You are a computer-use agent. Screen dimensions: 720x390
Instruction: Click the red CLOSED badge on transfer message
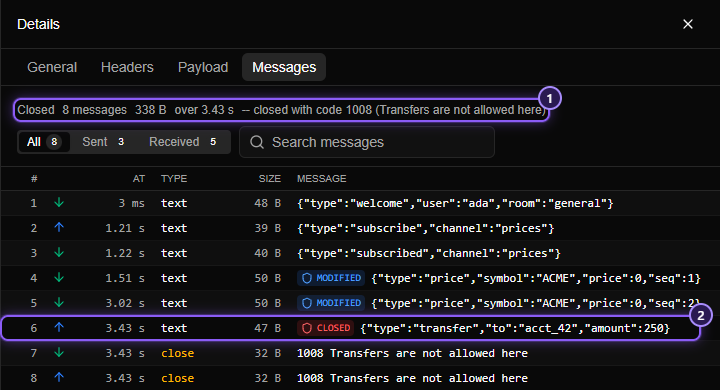pos(326,328)
